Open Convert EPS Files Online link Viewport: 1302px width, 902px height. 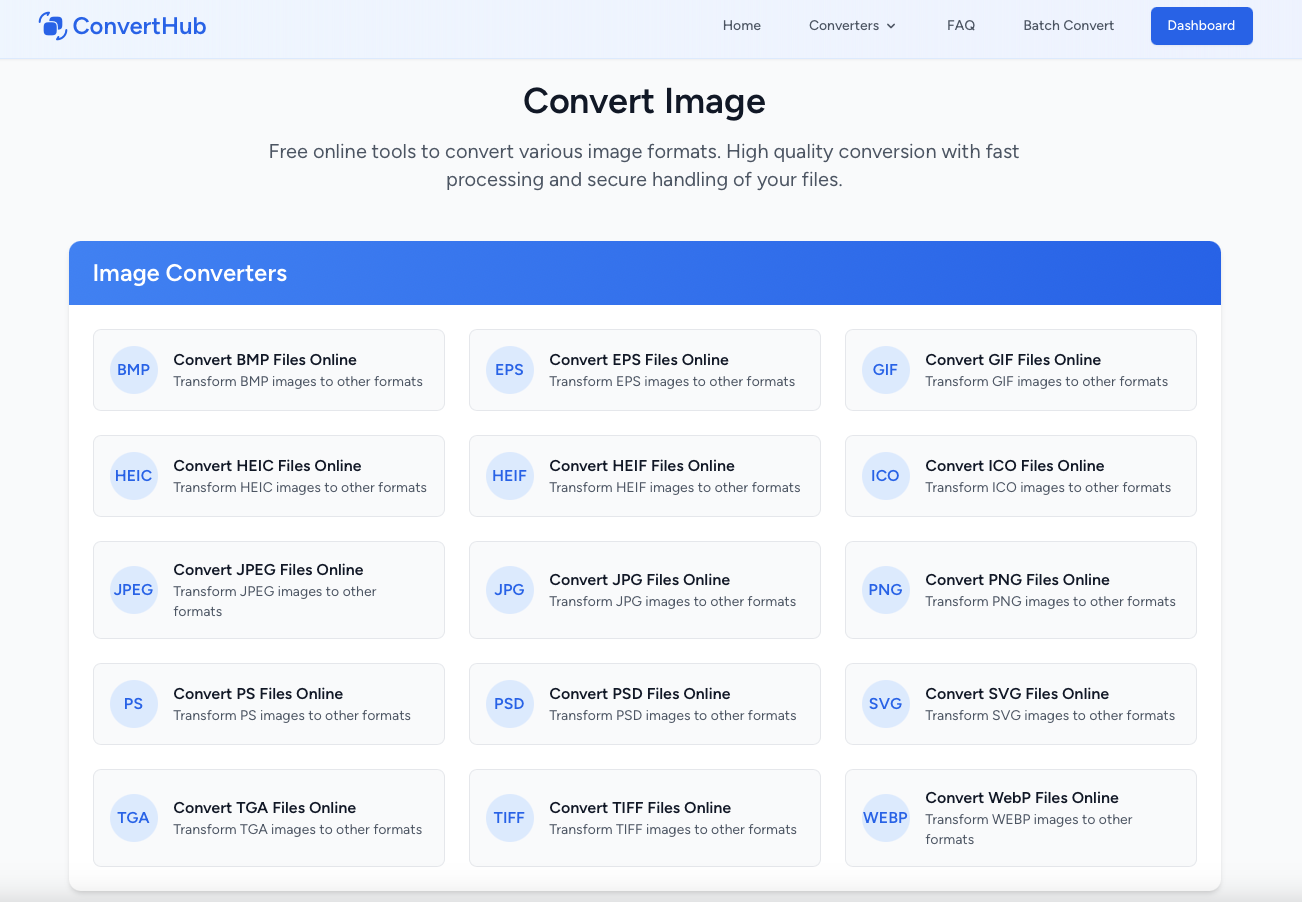point(639,360)
